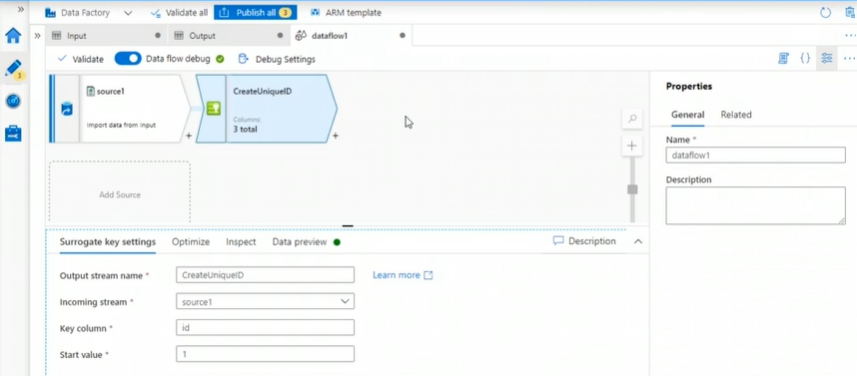
Task: Turn off the Data flow debug toggle
Action: [x=128, y=58]
